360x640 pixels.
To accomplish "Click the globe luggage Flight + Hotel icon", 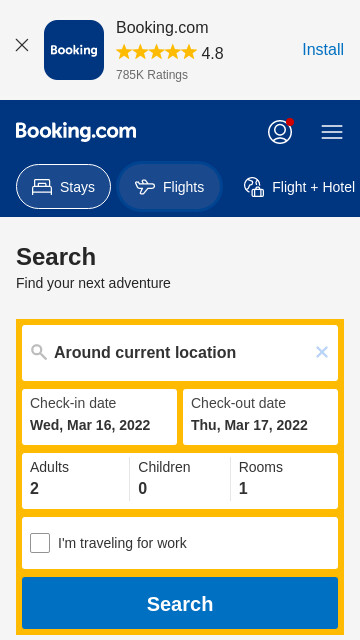I will 254,187.
